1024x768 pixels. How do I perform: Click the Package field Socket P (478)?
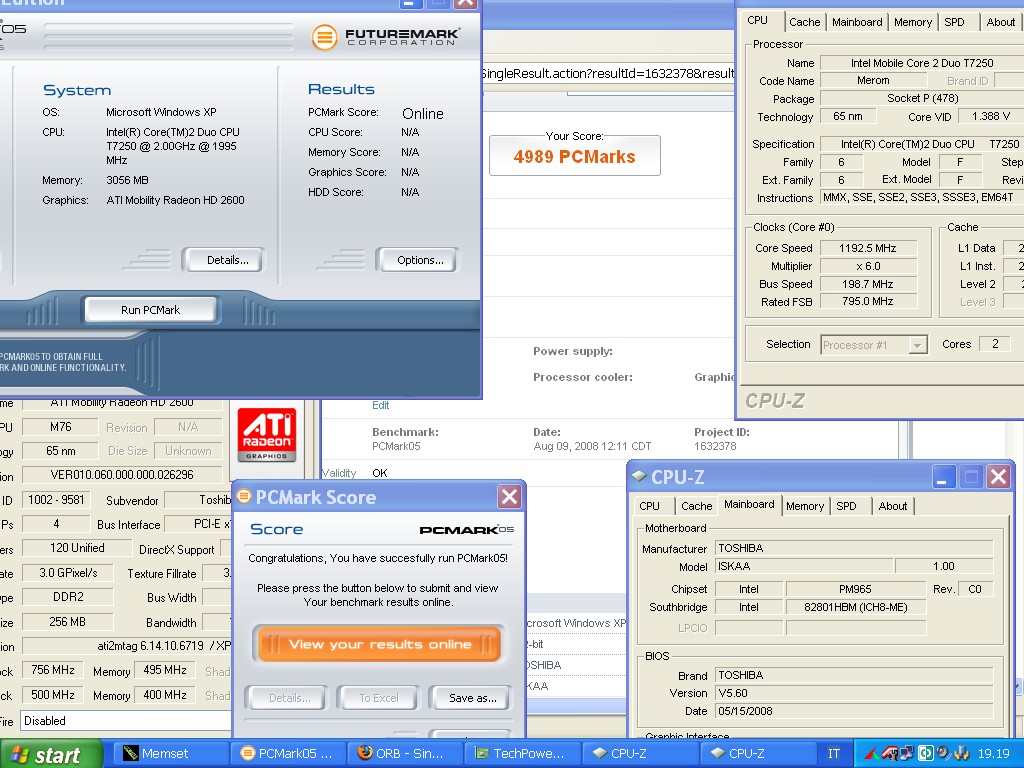pos(921,99)
